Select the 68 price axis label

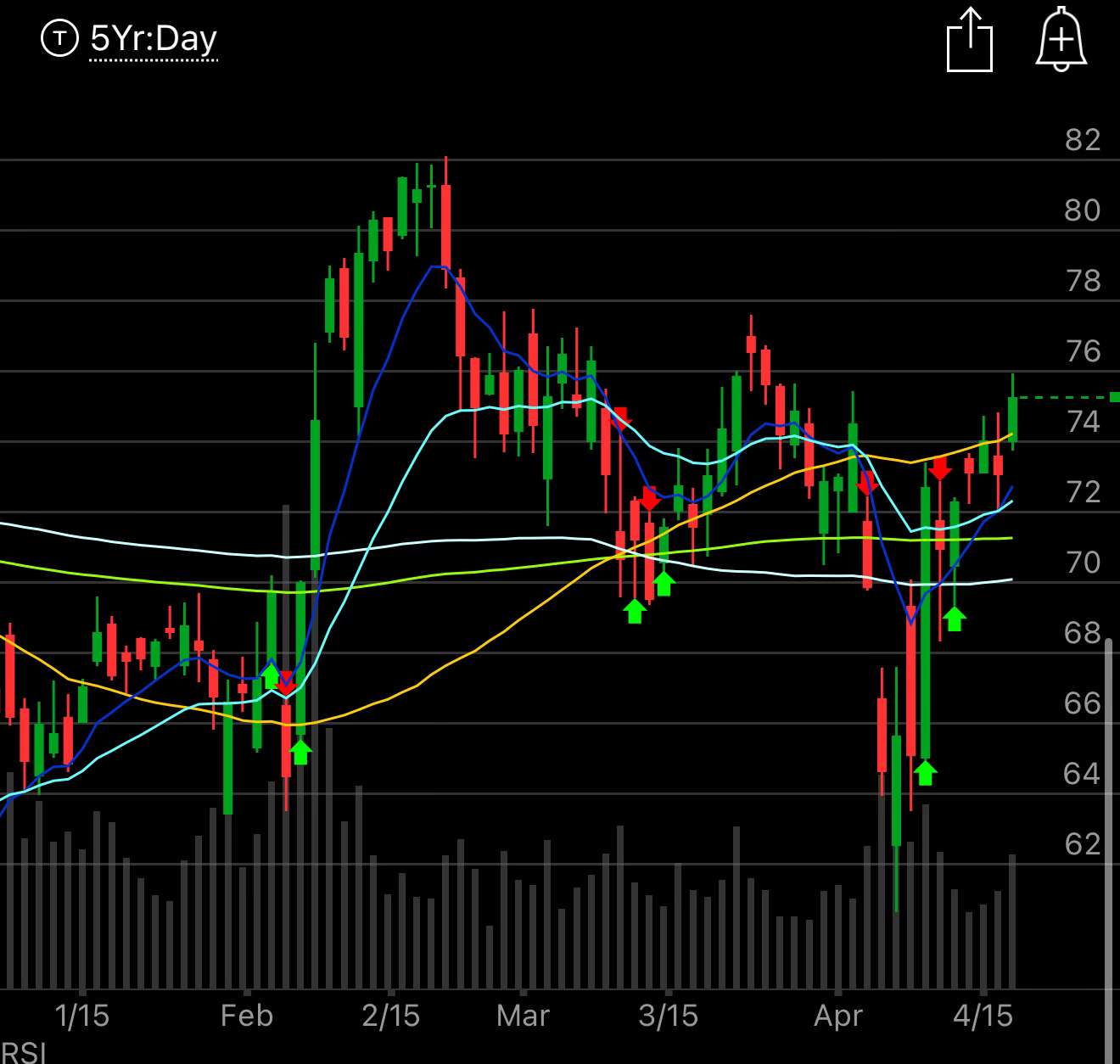pyautogui.click(x=1082, y=633)
